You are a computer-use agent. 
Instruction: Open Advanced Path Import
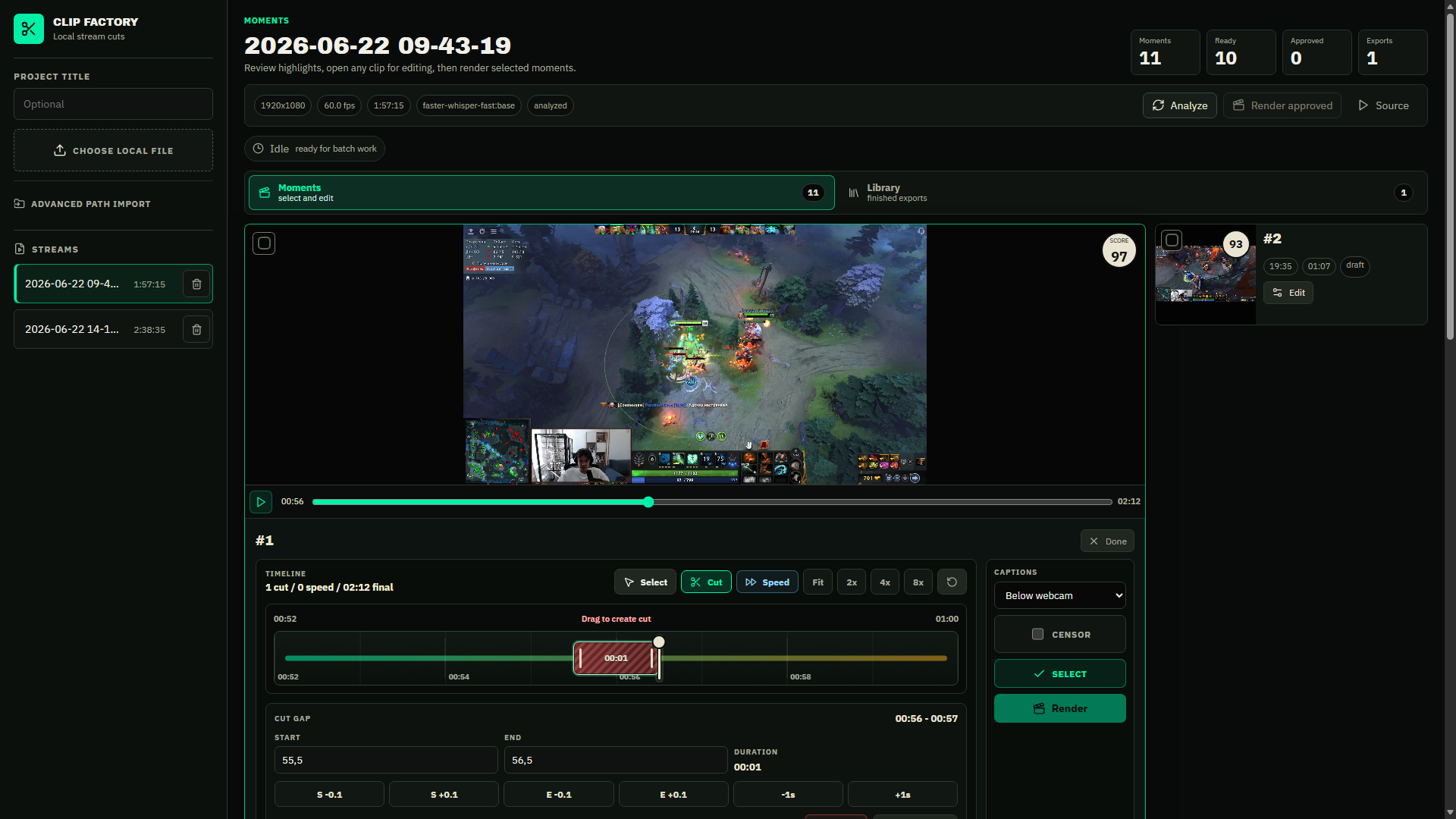click(x=83, y=204)
